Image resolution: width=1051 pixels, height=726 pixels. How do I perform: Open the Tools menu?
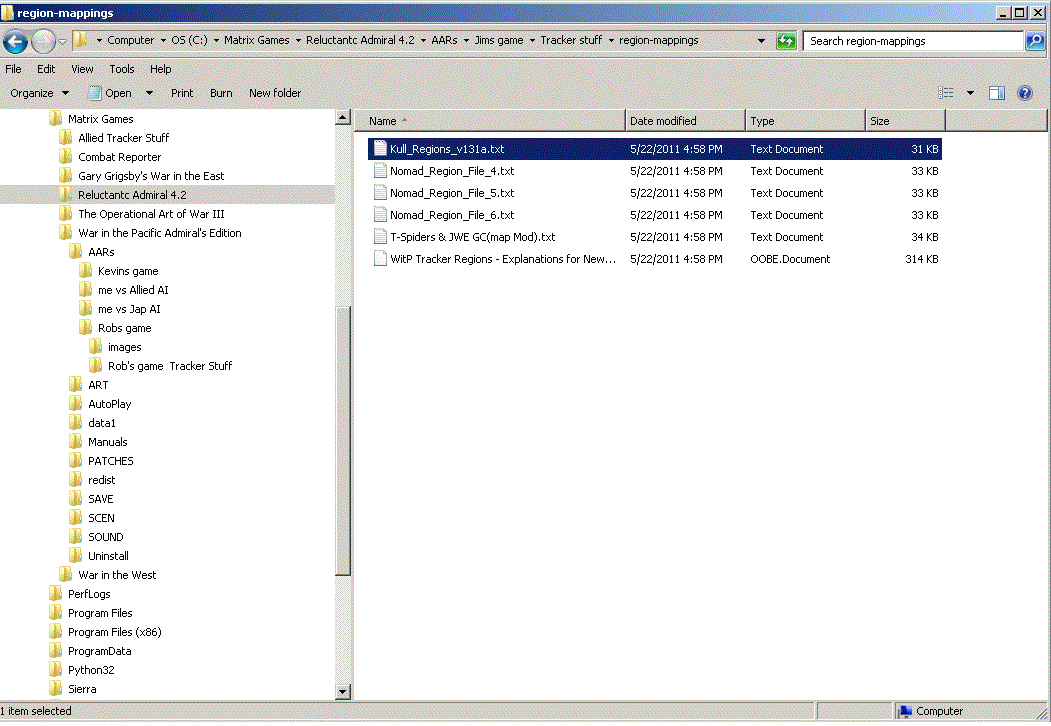click(122, 69)
